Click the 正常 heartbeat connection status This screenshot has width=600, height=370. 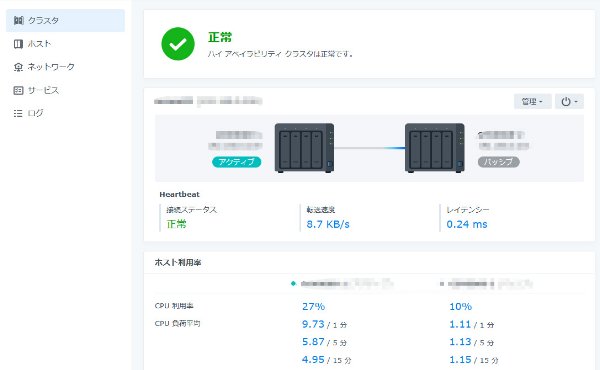pyautogui.click(x=176, y=224)
